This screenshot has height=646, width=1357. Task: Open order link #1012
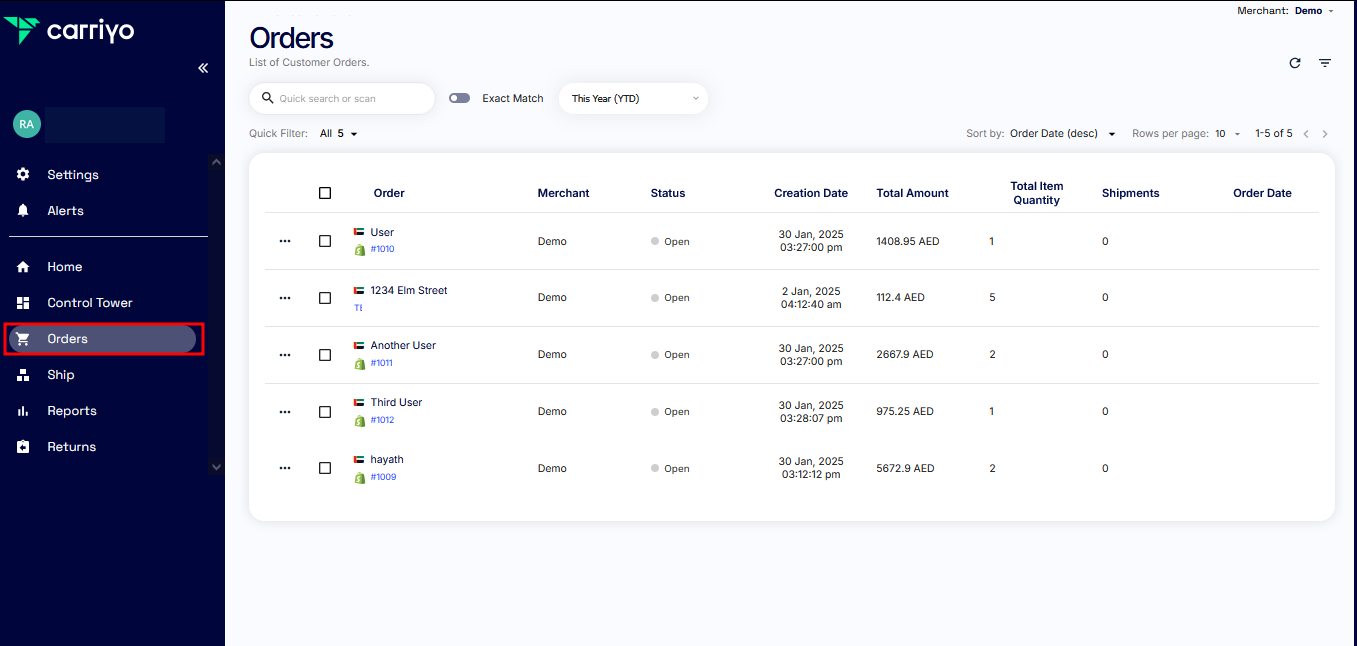coord(382,420)
